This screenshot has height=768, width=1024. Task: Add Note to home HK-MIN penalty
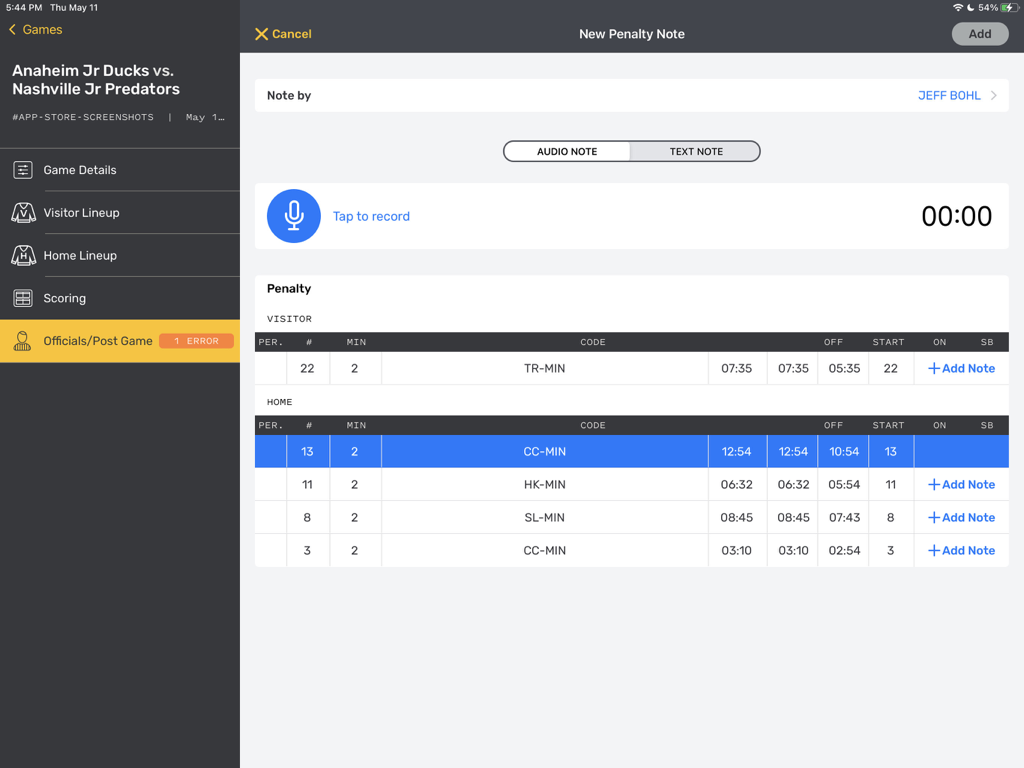click(x=961, y=484)
